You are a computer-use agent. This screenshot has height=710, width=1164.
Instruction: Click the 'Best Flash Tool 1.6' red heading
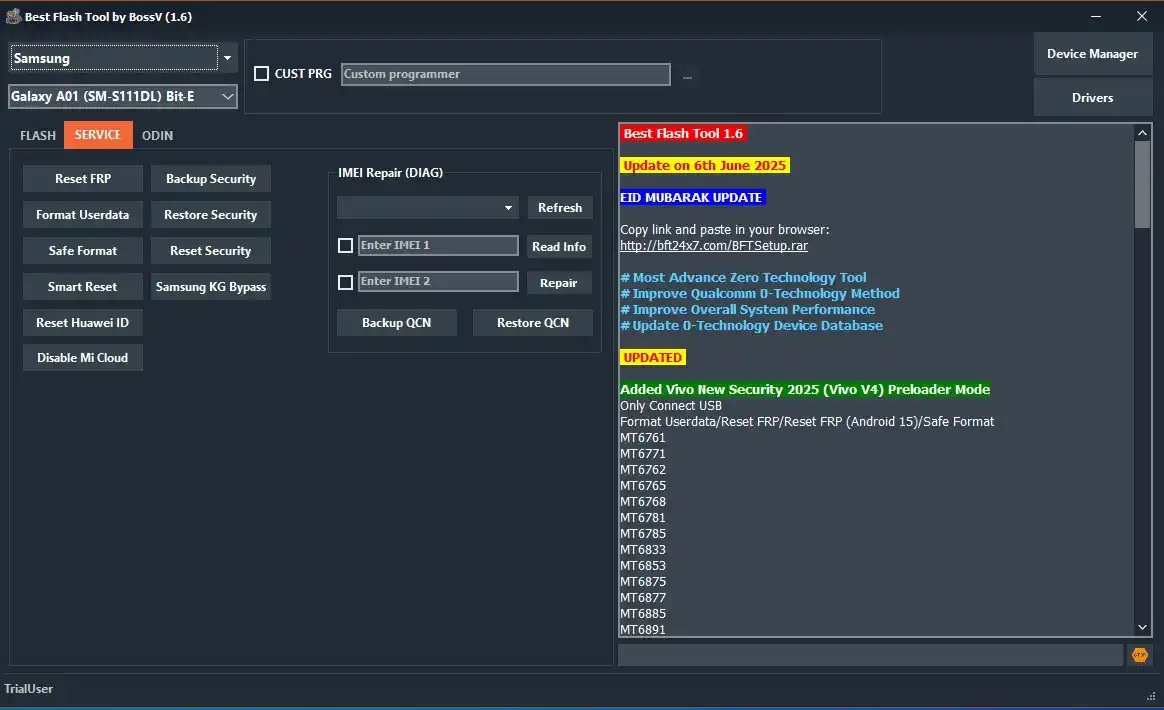point(683,134)
